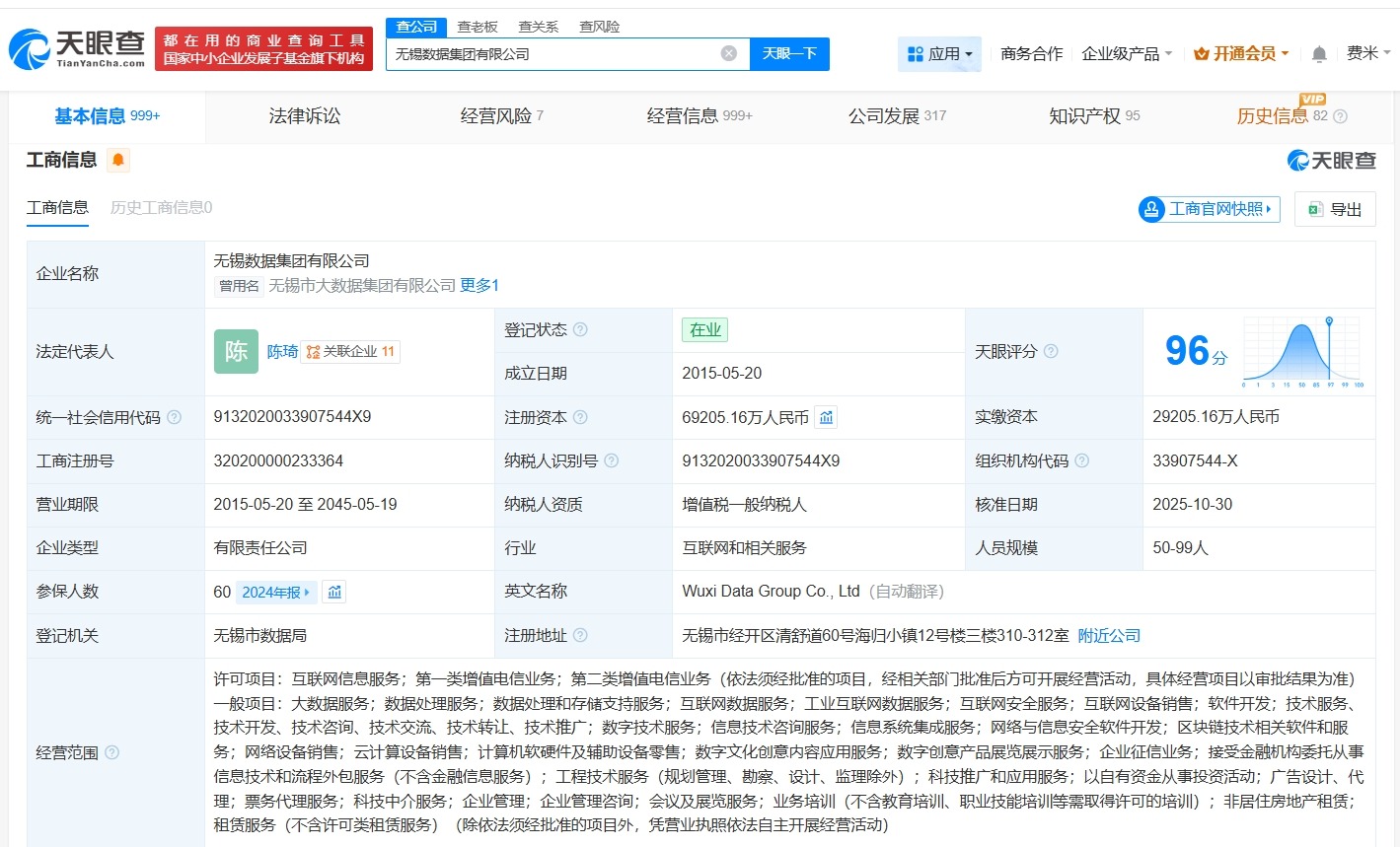Open the 附近公司 link

[x=1107, y=635]
